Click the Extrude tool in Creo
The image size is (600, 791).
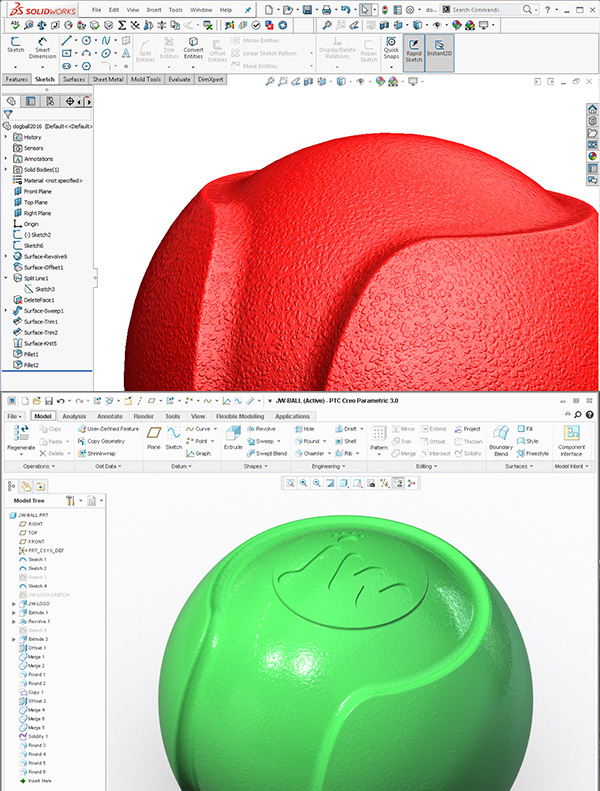coord(233,437)
